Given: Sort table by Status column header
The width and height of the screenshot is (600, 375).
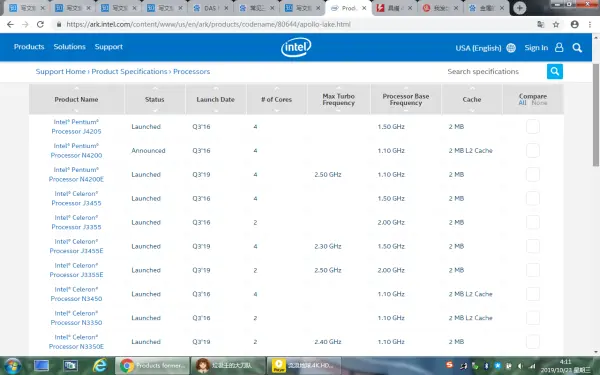Looking at the screenshot, I should click(x=155, y=99).
